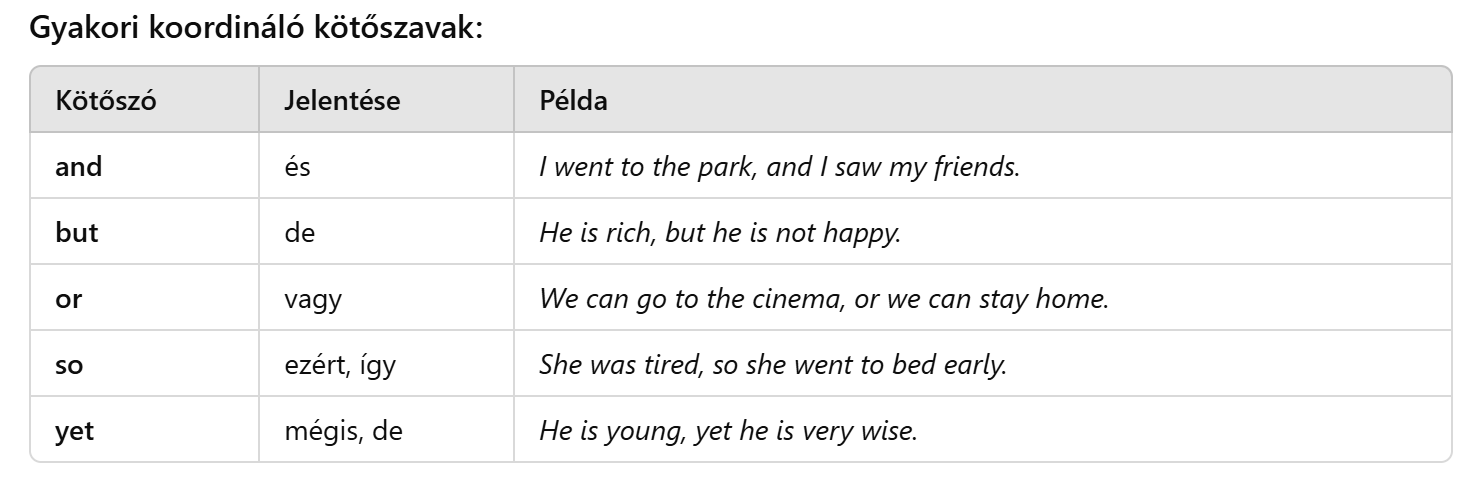Select the 'but' conjunction cell
The image size is (1484, 477).
77,233
